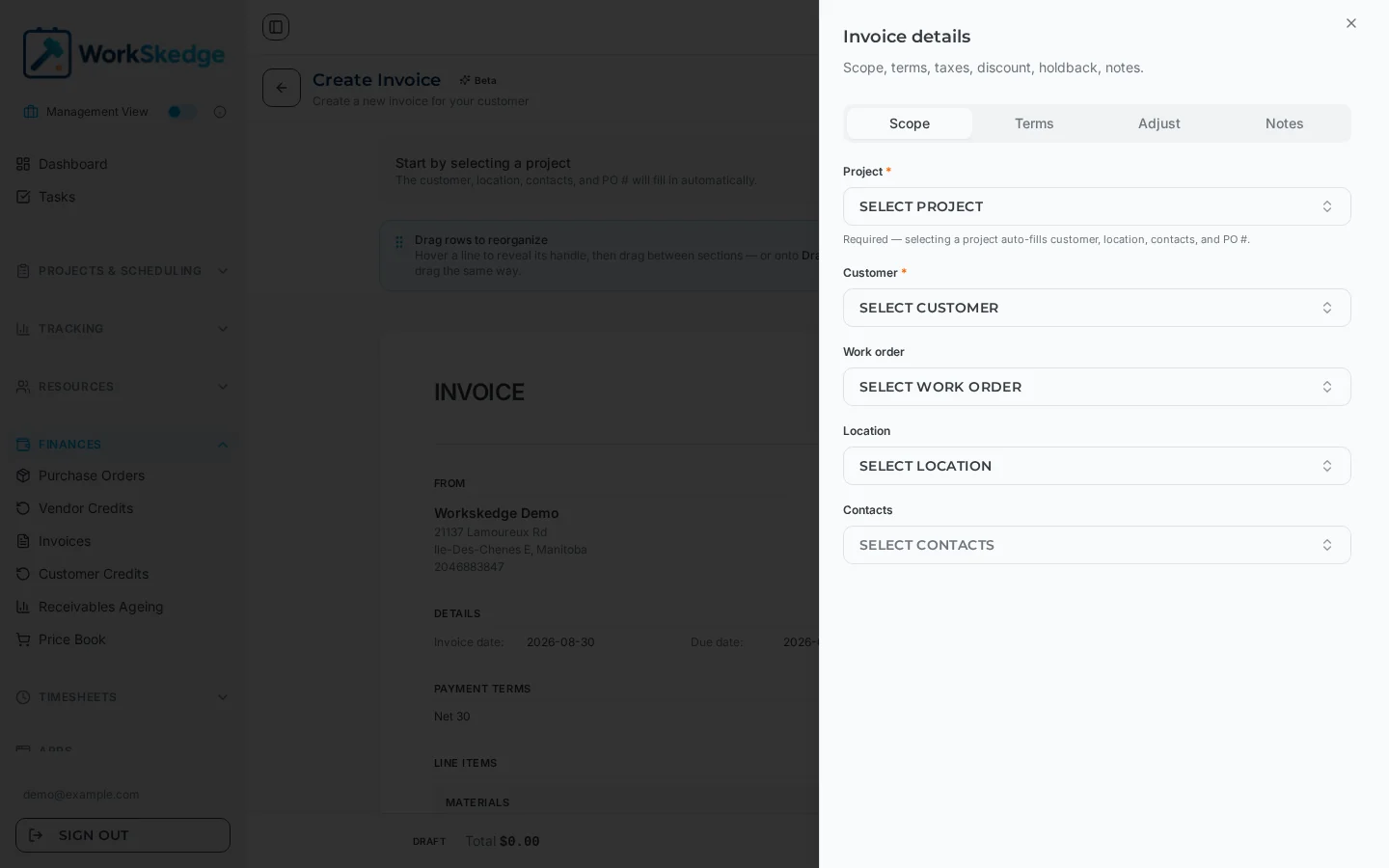Open the Select Customer dropdown
The width and height of the screenshot is (1389, 868).
(1097, 308)
